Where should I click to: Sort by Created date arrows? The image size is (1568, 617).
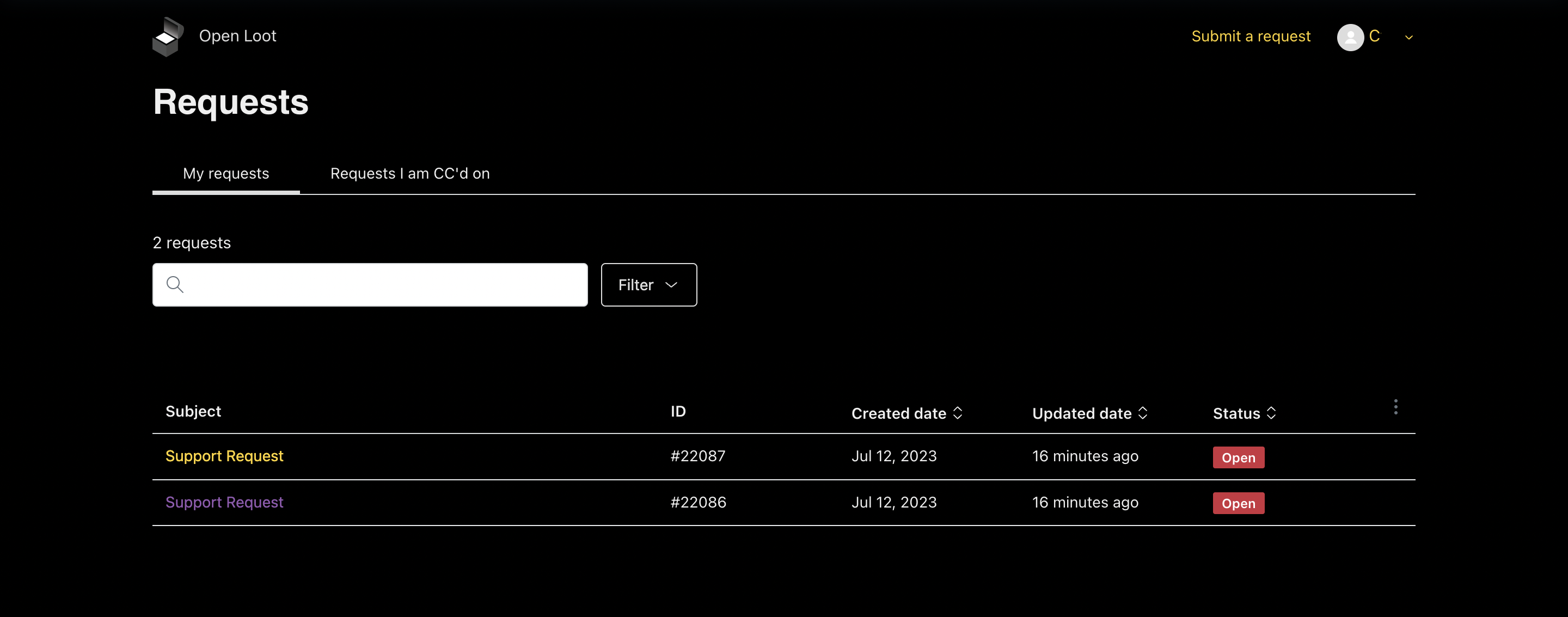[x=958, y=413]
